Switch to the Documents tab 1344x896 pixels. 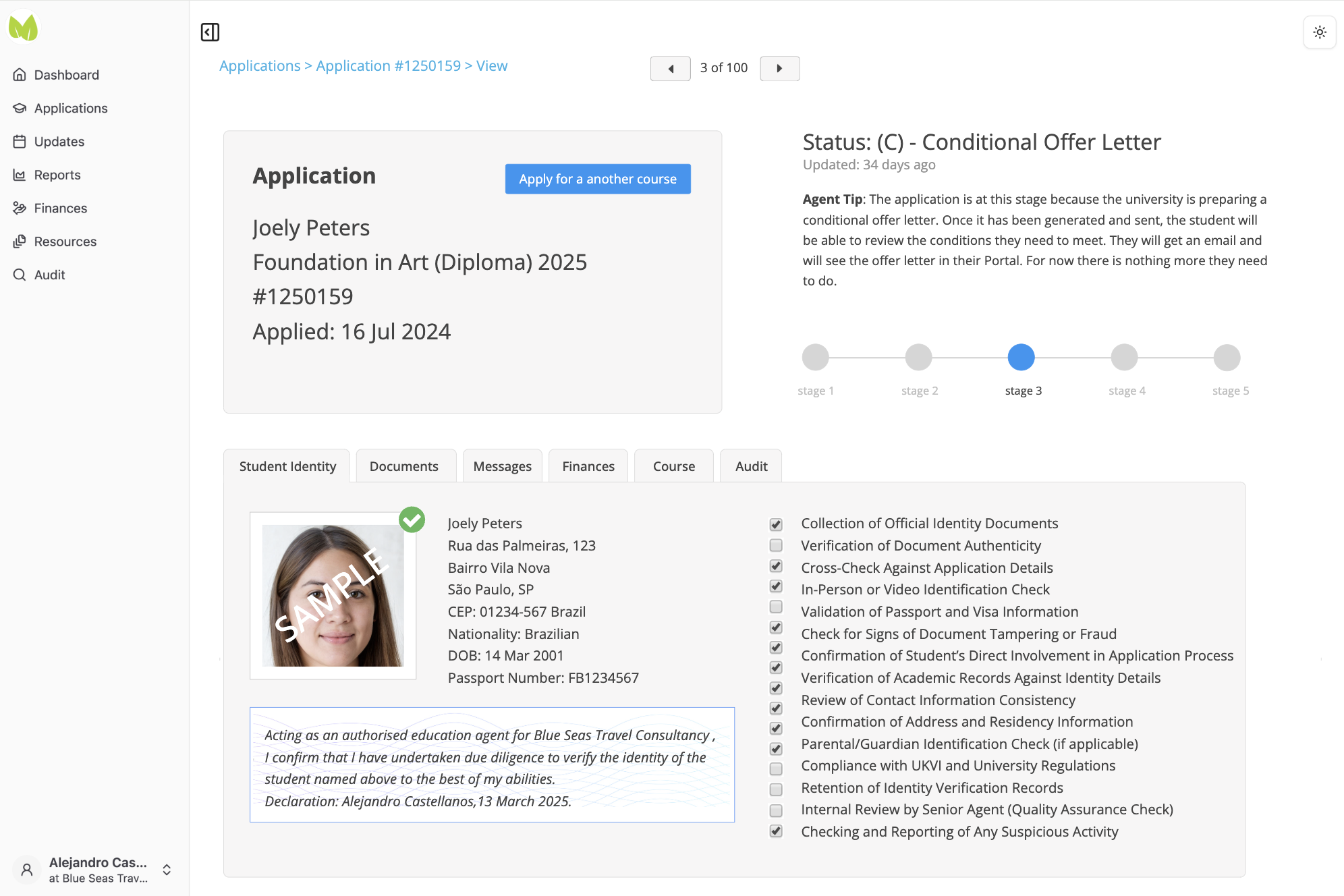(403, 466)
